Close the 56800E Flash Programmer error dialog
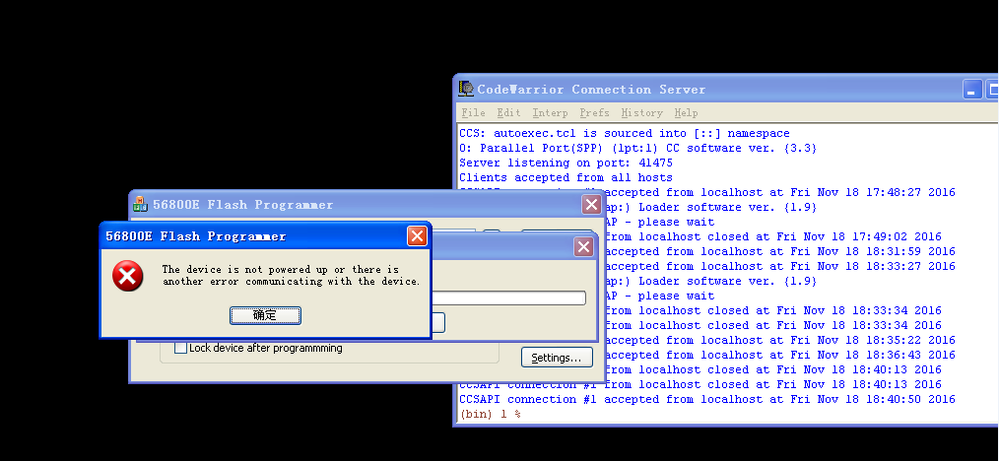 point(417,236)
